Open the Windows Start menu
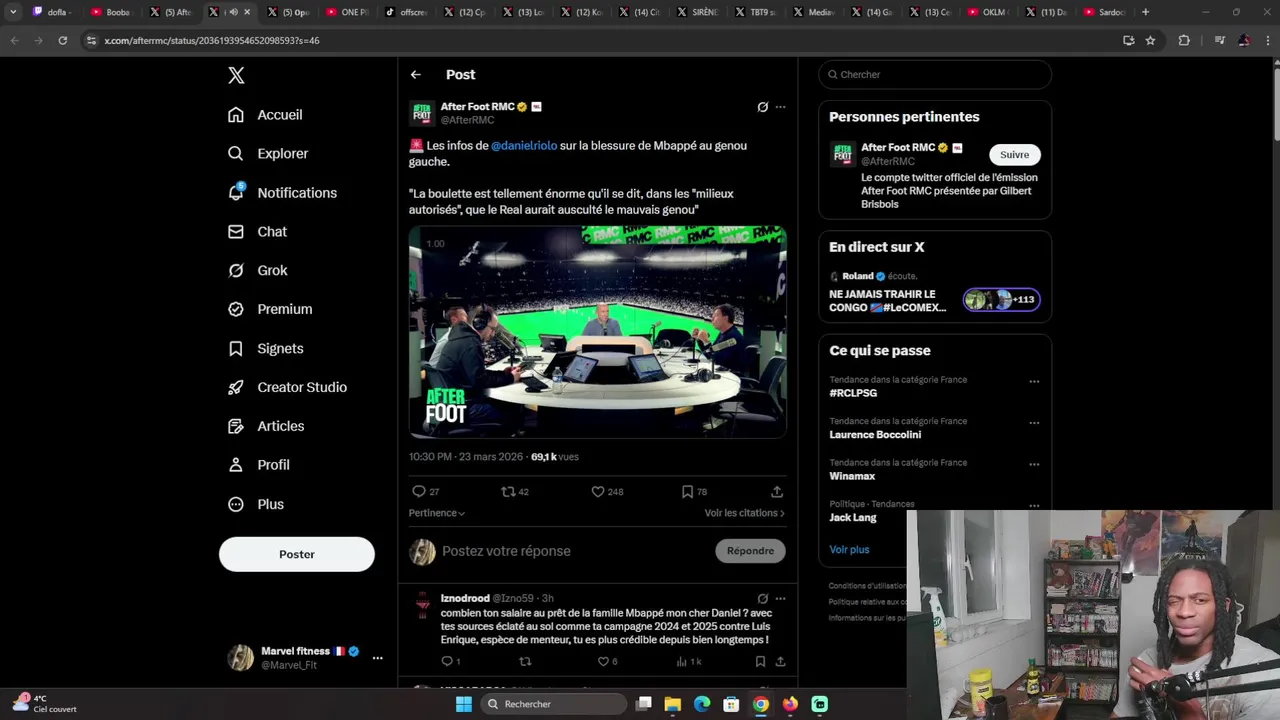Image resolution: width=1280 pixels, height=720 pixels. (464, 704)
